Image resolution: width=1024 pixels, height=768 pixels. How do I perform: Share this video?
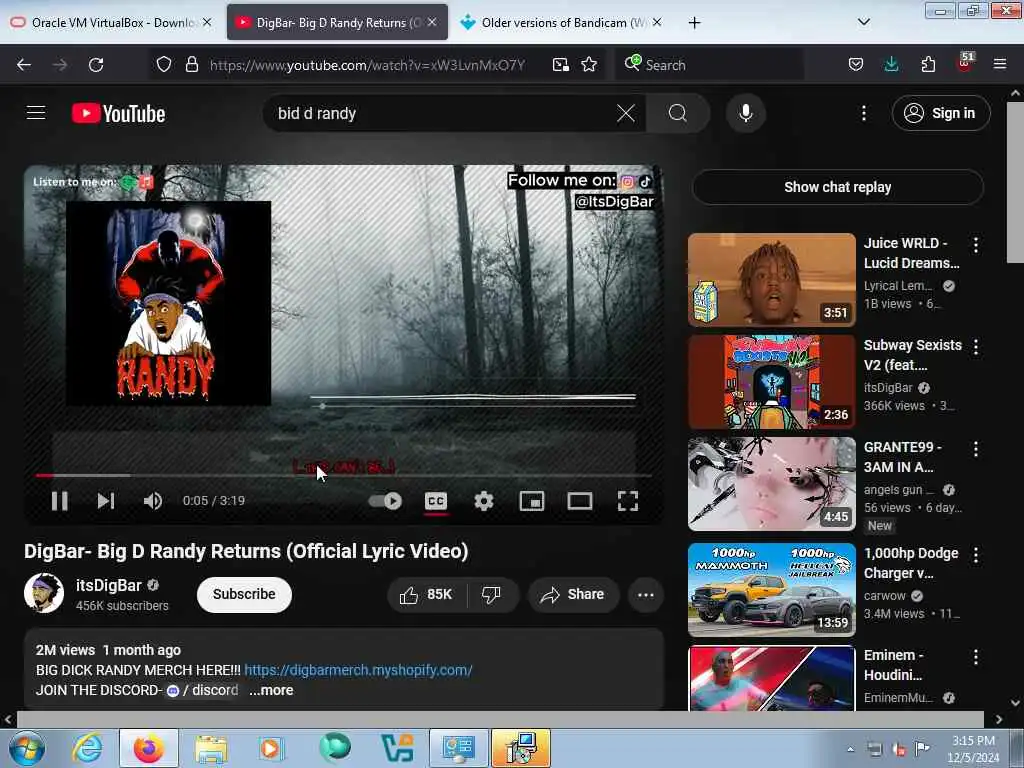573,594
